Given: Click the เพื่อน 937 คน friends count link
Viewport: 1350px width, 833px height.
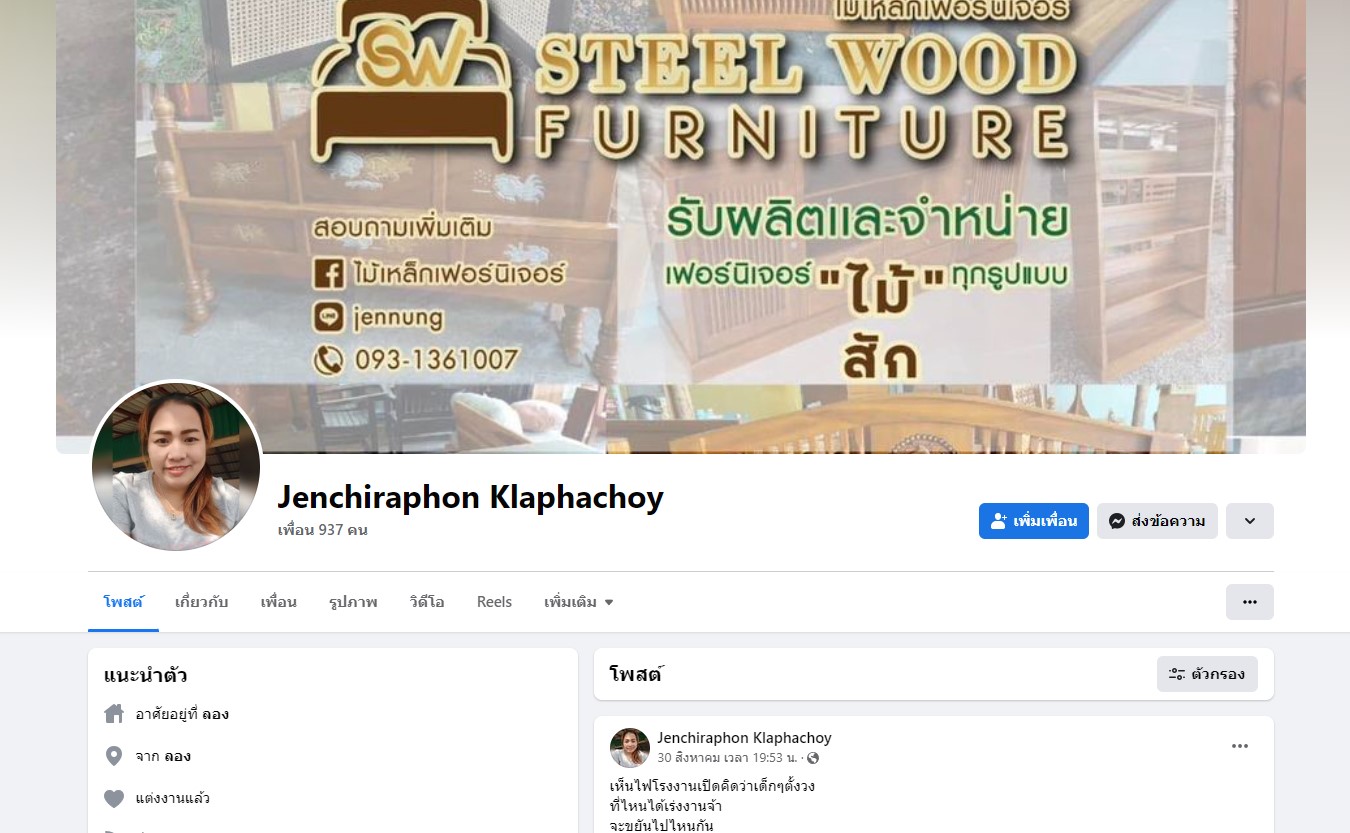Looking at the screenshot, I should pyautogui.click(x=323, y=530).
